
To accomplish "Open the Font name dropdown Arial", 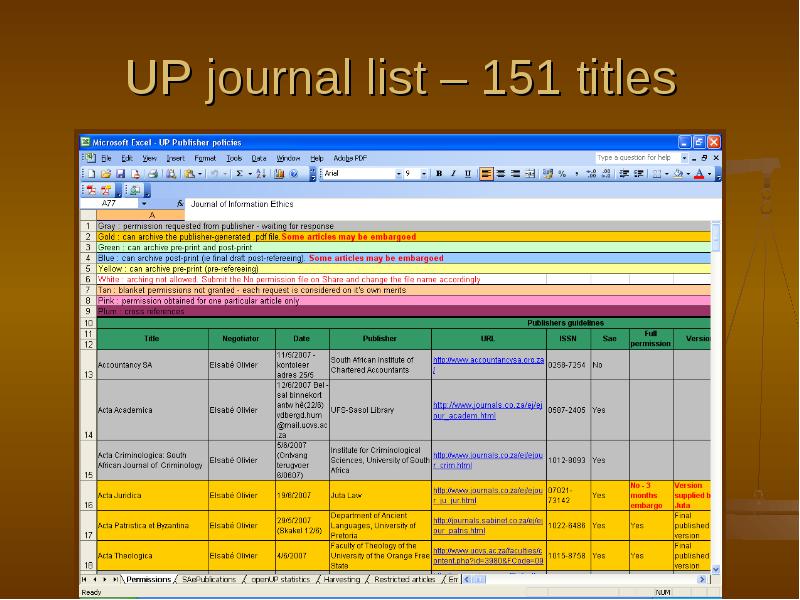I will [x=398, y=174].
